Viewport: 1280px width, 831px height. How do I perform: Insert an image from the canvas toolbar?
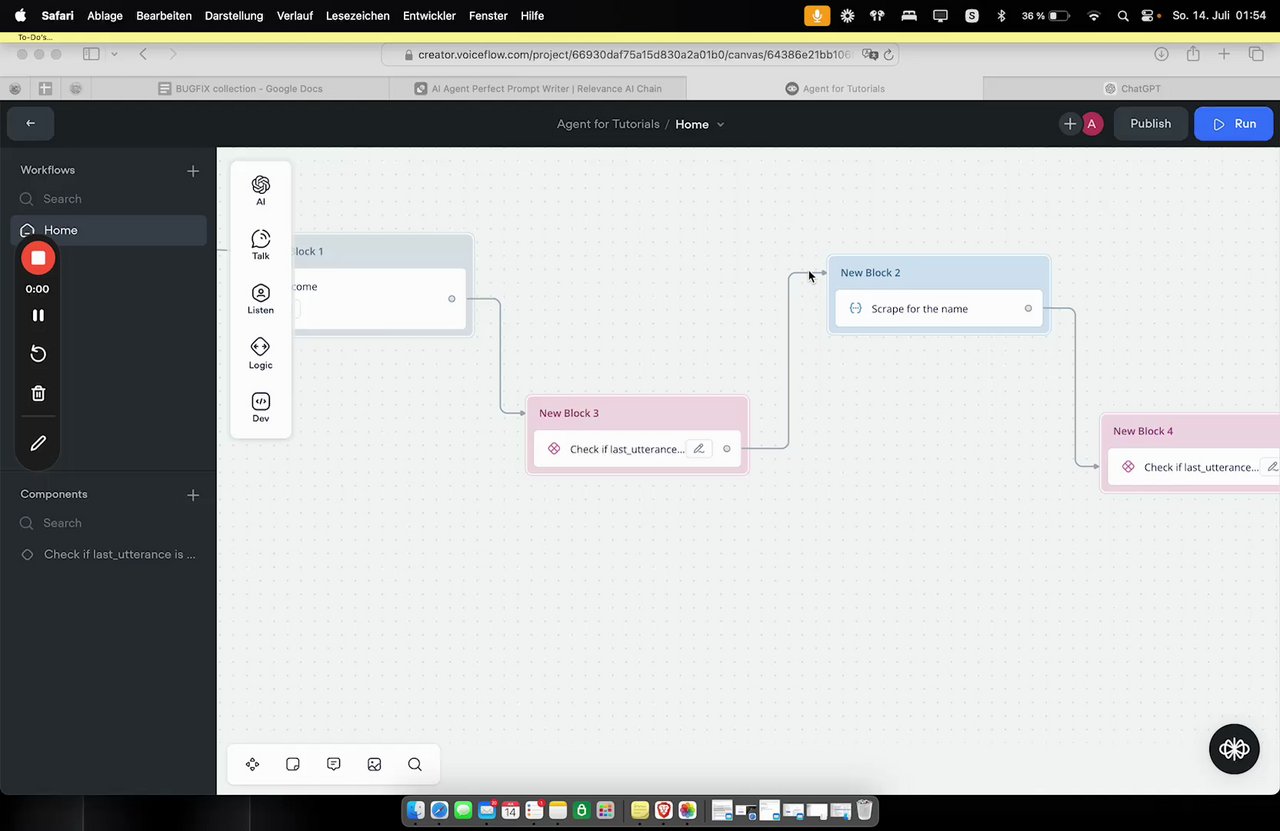374,764
